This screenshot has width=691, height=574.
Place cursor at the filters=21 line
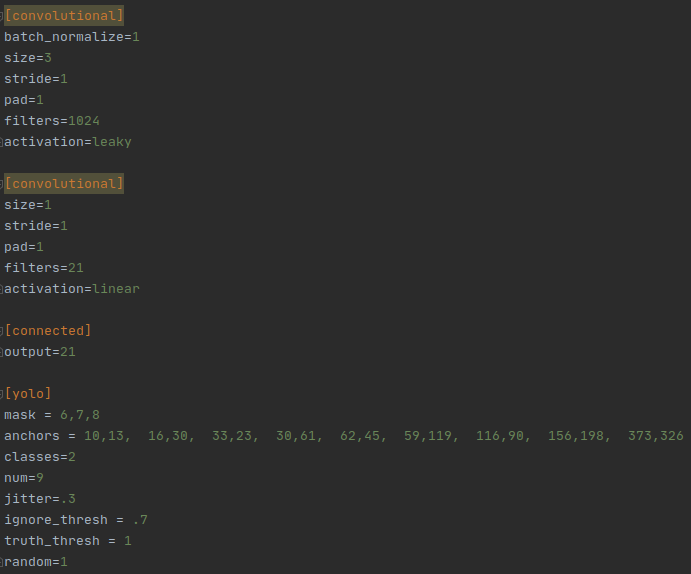coord(44,268)
